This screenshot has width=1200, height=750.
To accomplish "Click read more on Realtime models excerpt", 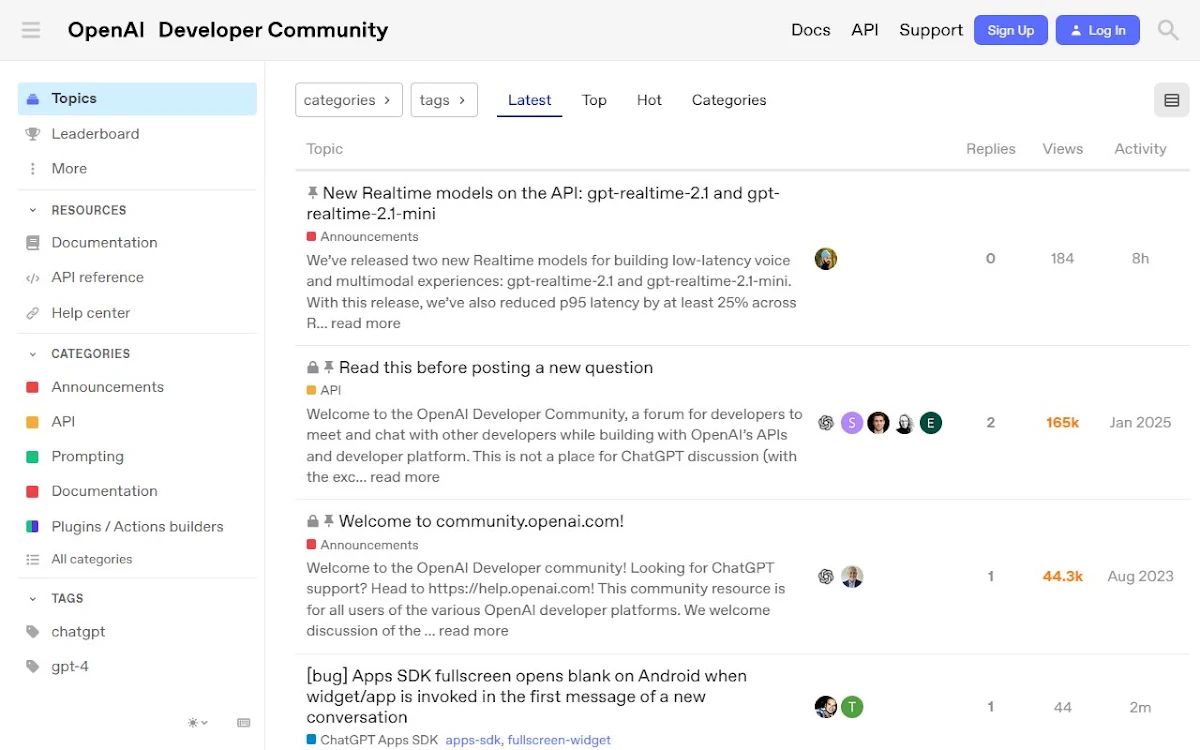I will coord(366,323).
